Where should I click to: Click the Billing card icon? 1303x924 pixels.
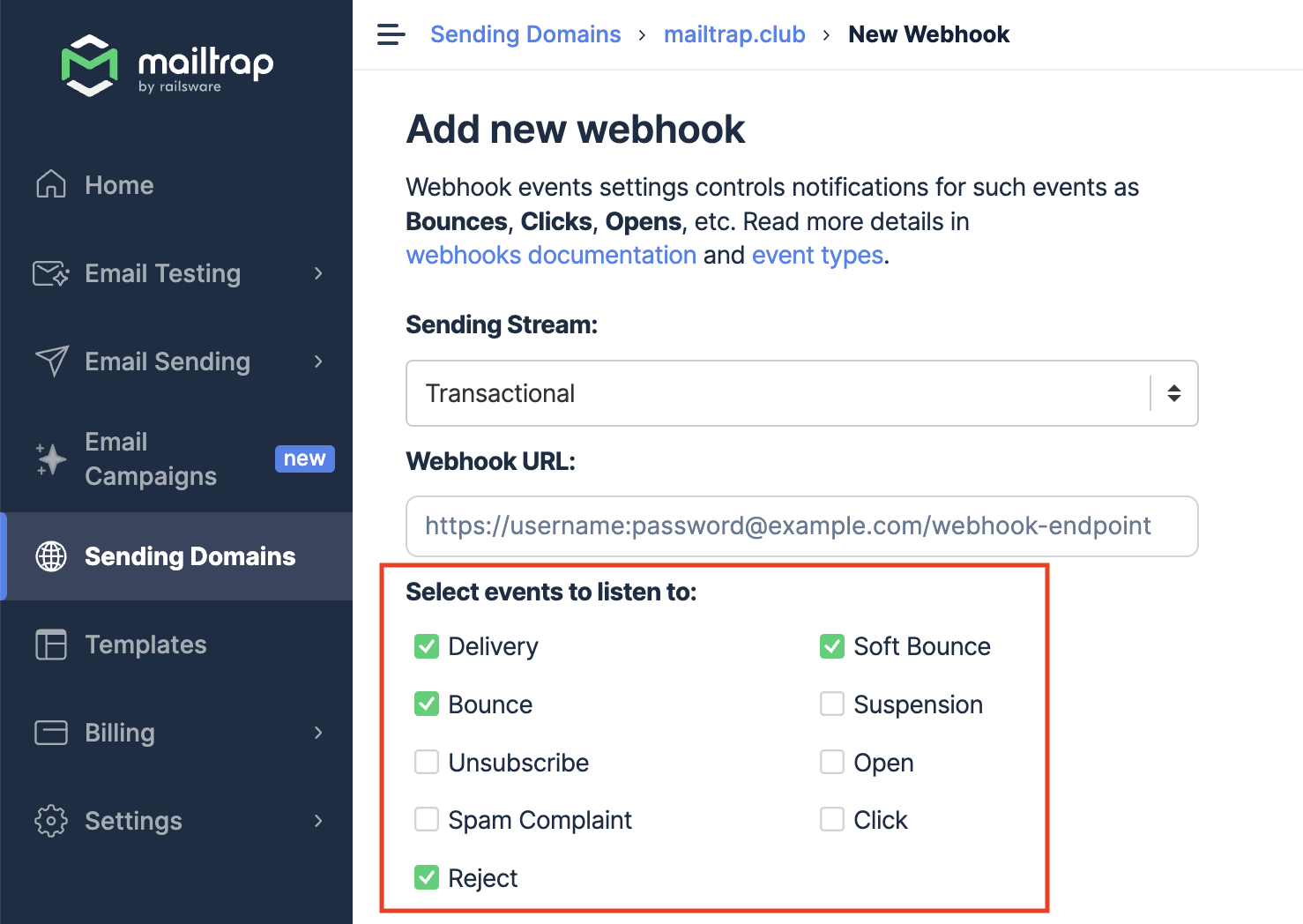pos(51,733)
